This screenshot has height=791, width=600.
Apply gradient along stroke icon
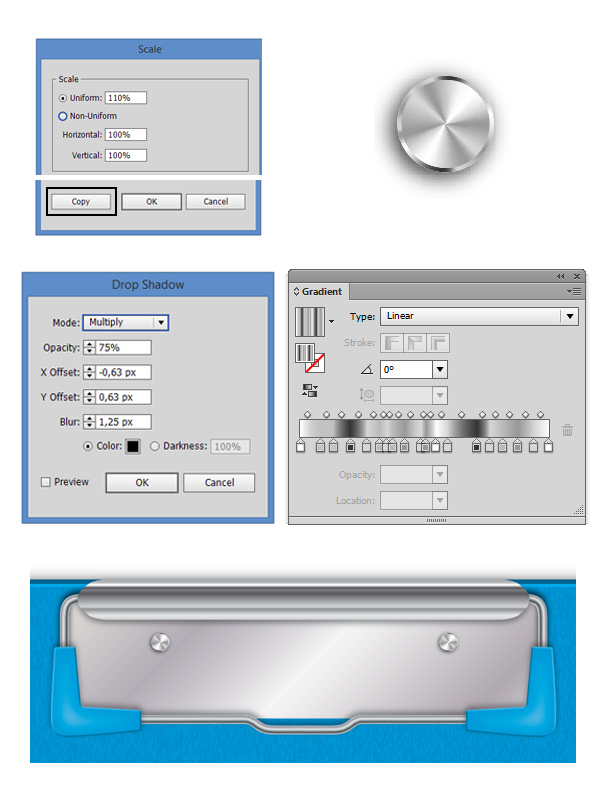(415, 343)
